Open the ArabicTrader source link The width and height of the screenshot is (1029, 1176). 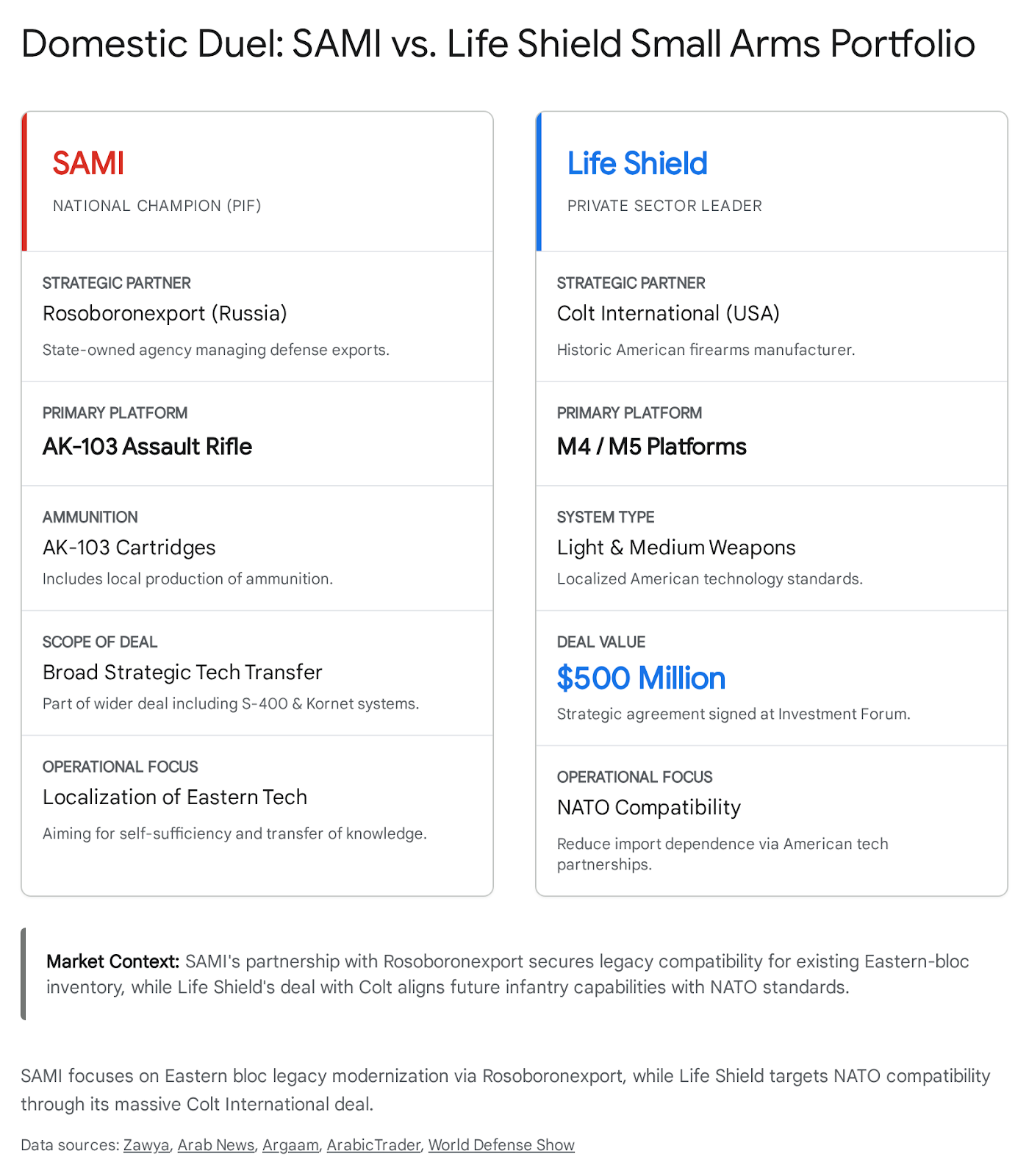coord(373,1145)
